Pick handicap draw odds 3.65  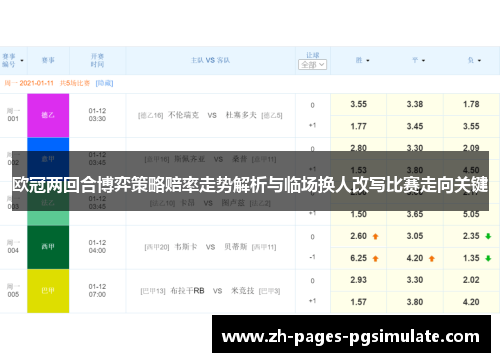click(x=415, y=214)
